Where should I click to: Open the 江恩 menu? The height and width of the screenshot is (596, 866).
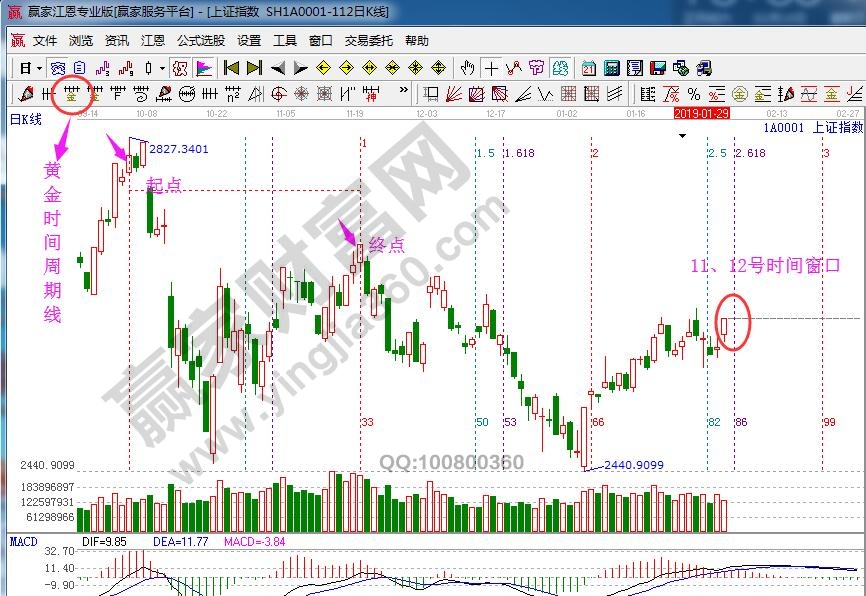[x=153, y=41]
